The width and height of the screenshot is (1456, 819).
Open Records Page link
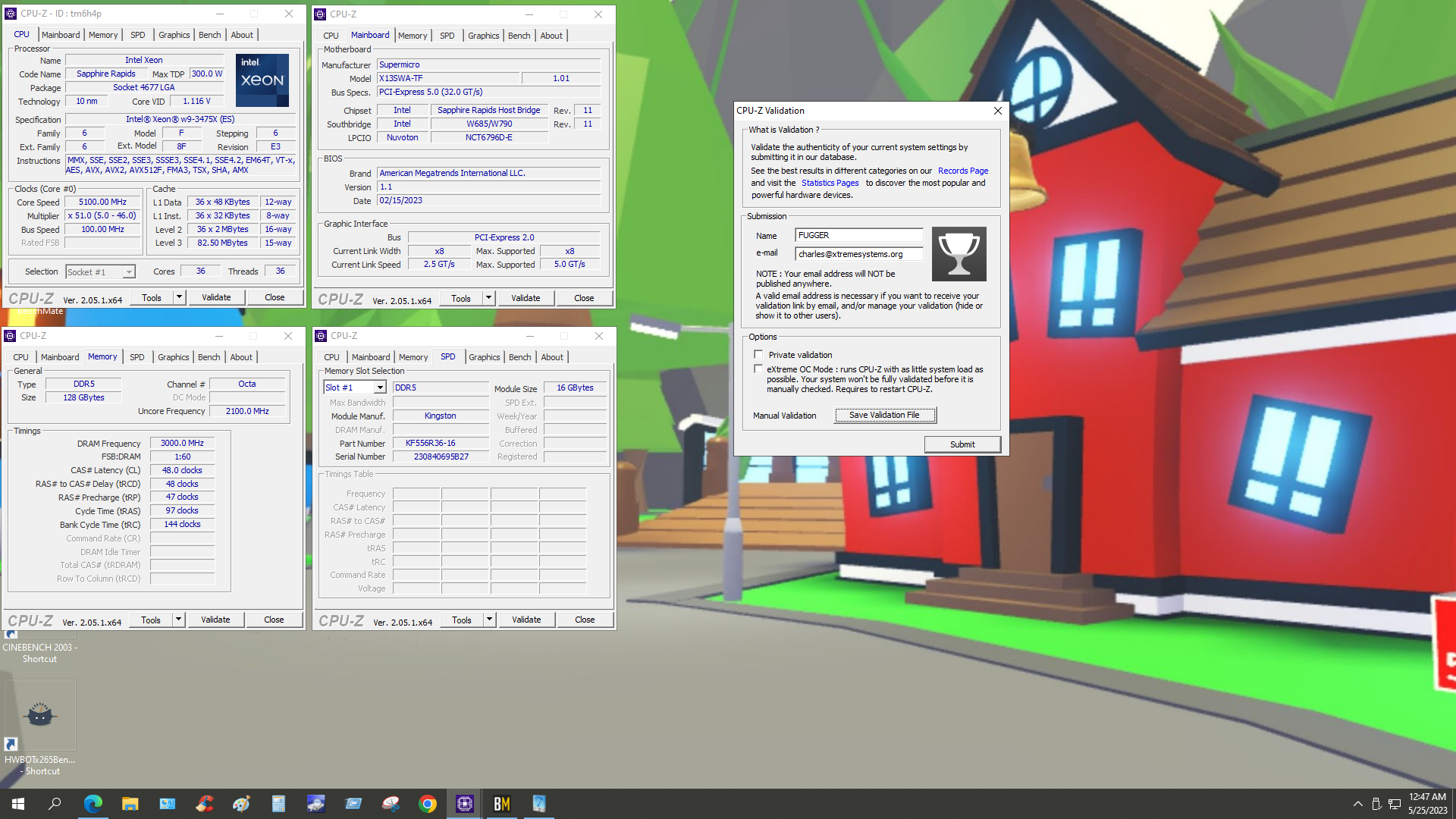(x=963, y=171)
